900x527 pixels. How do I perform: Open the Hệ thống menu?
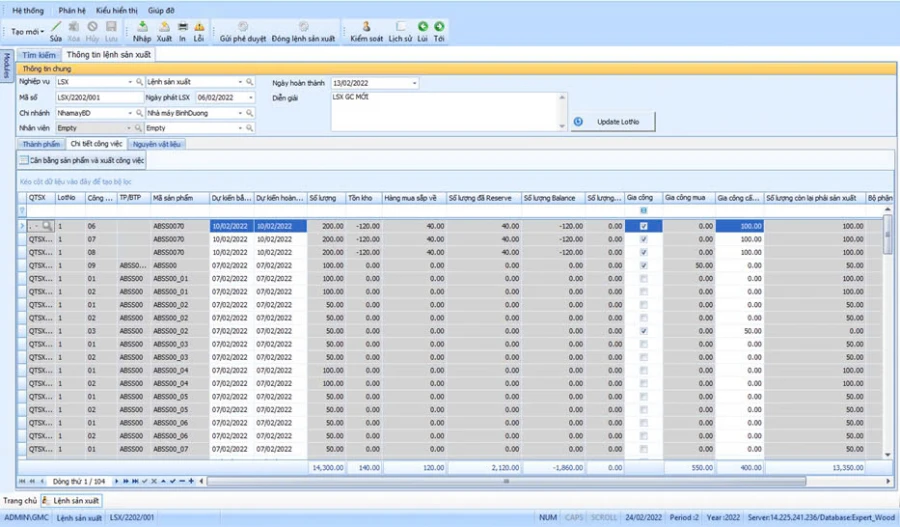pyautogui.click(x=28, y=10)
